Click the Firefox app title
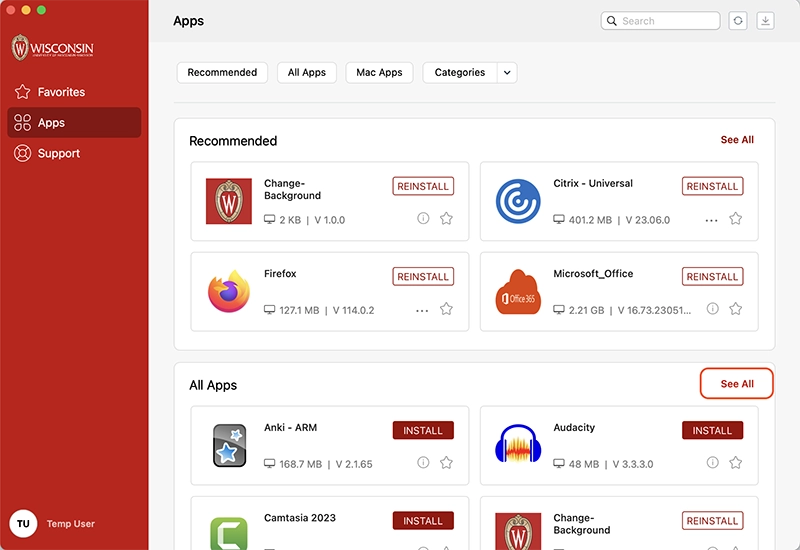This screenshot has width=800, height=550. click(280, 273)
